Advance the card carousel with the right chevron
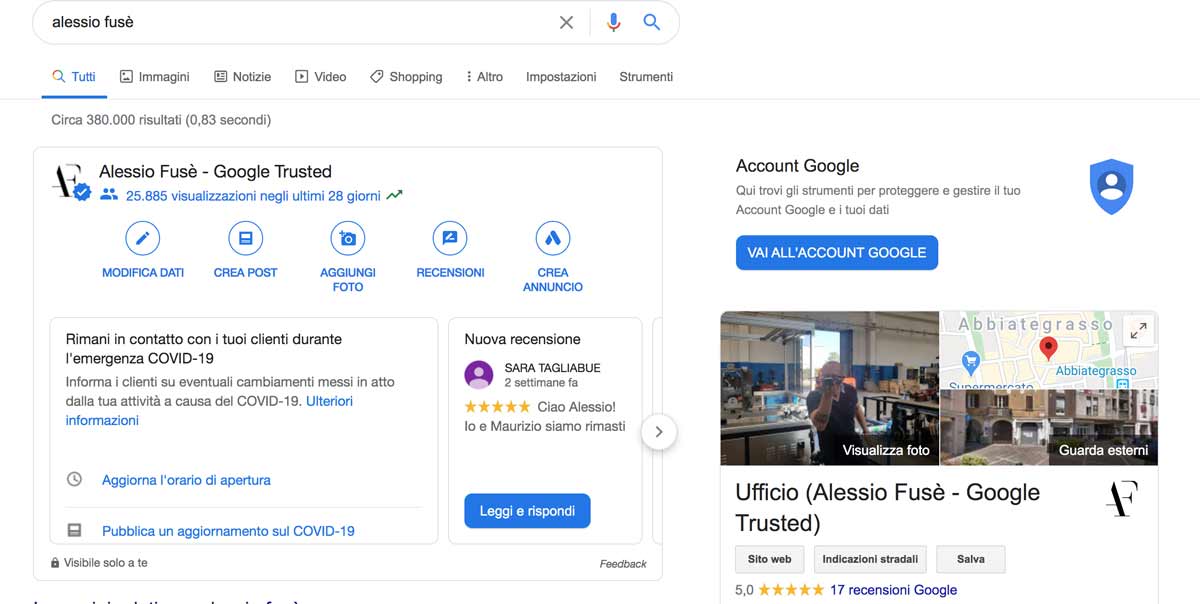This screenshot has height=604, width=1200. [659, 431]
